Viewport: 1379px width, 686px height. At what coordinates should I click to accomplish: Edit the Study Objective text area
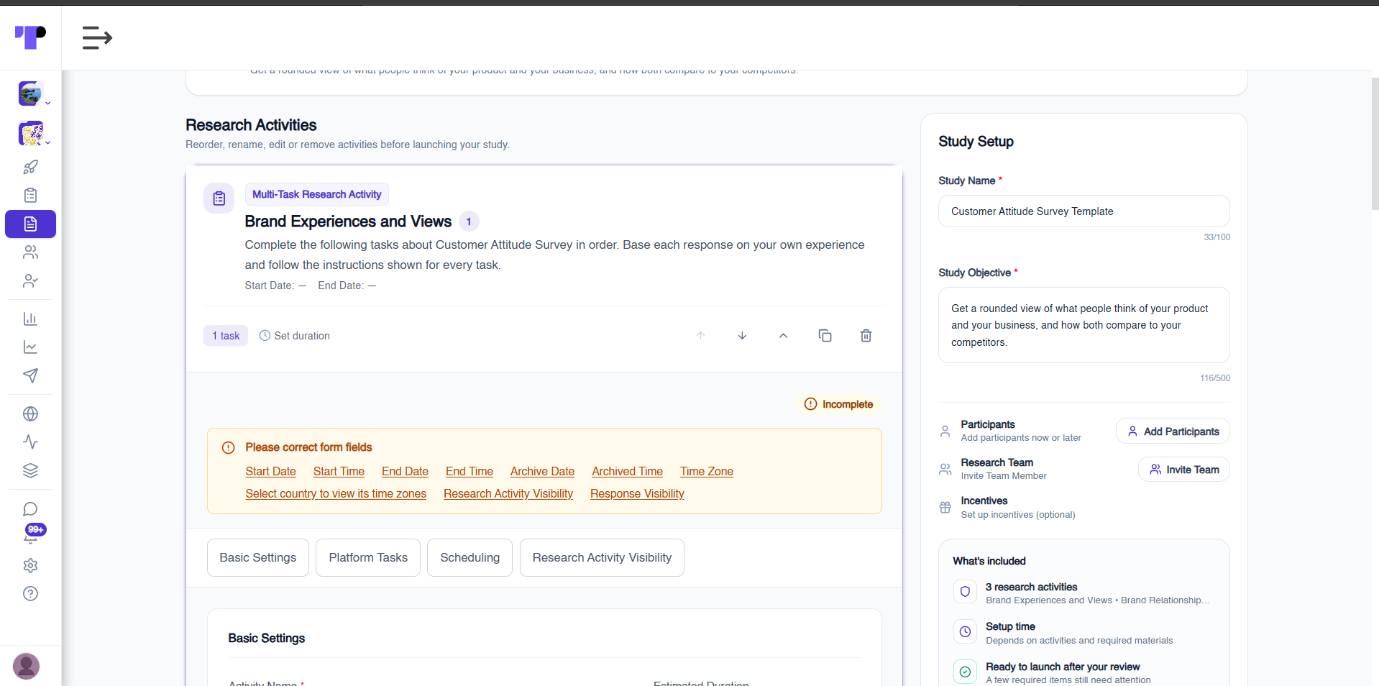[1084, 325]
